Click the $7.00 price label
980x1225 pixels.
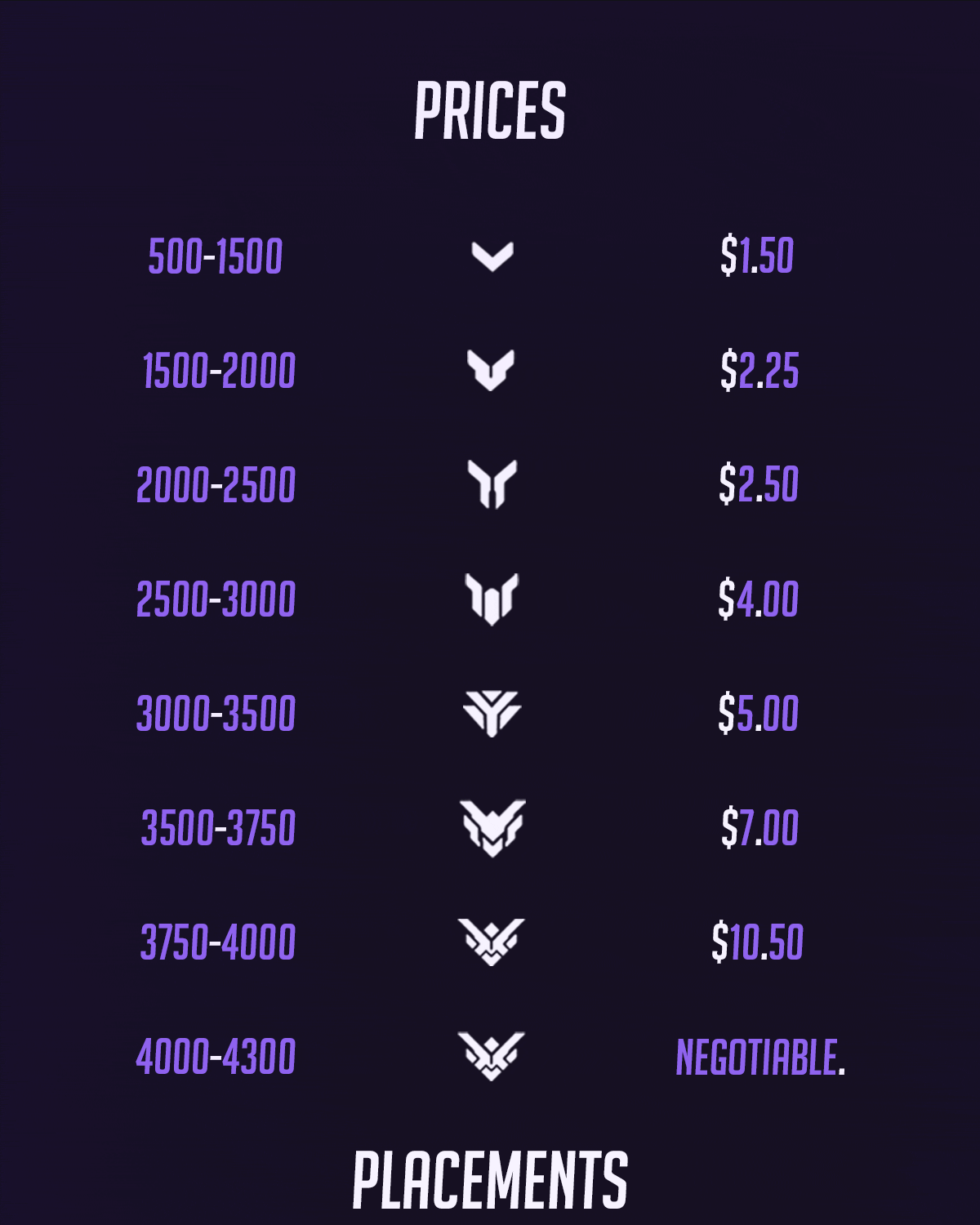coord(759,828)
